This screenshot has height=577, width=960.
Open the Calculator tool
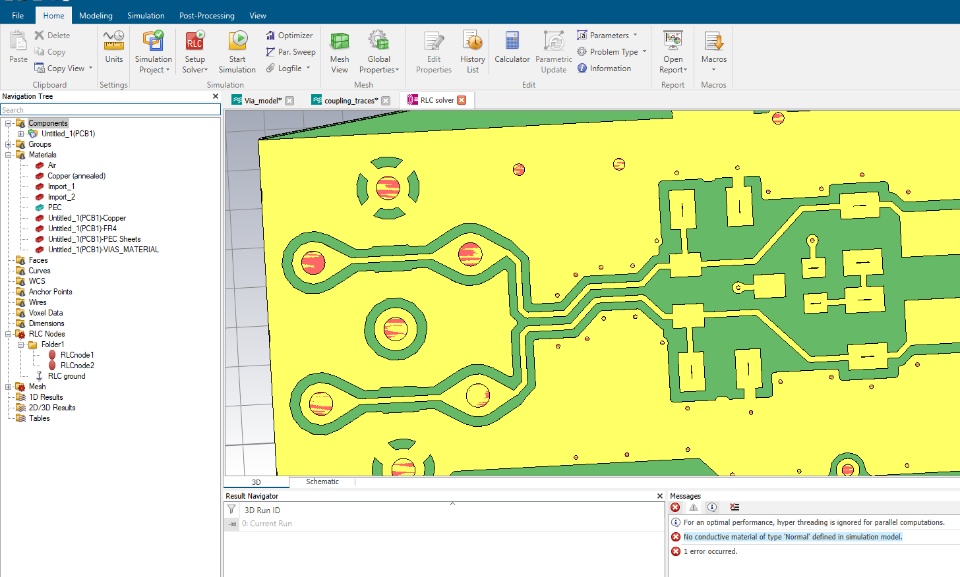point(512,47)
